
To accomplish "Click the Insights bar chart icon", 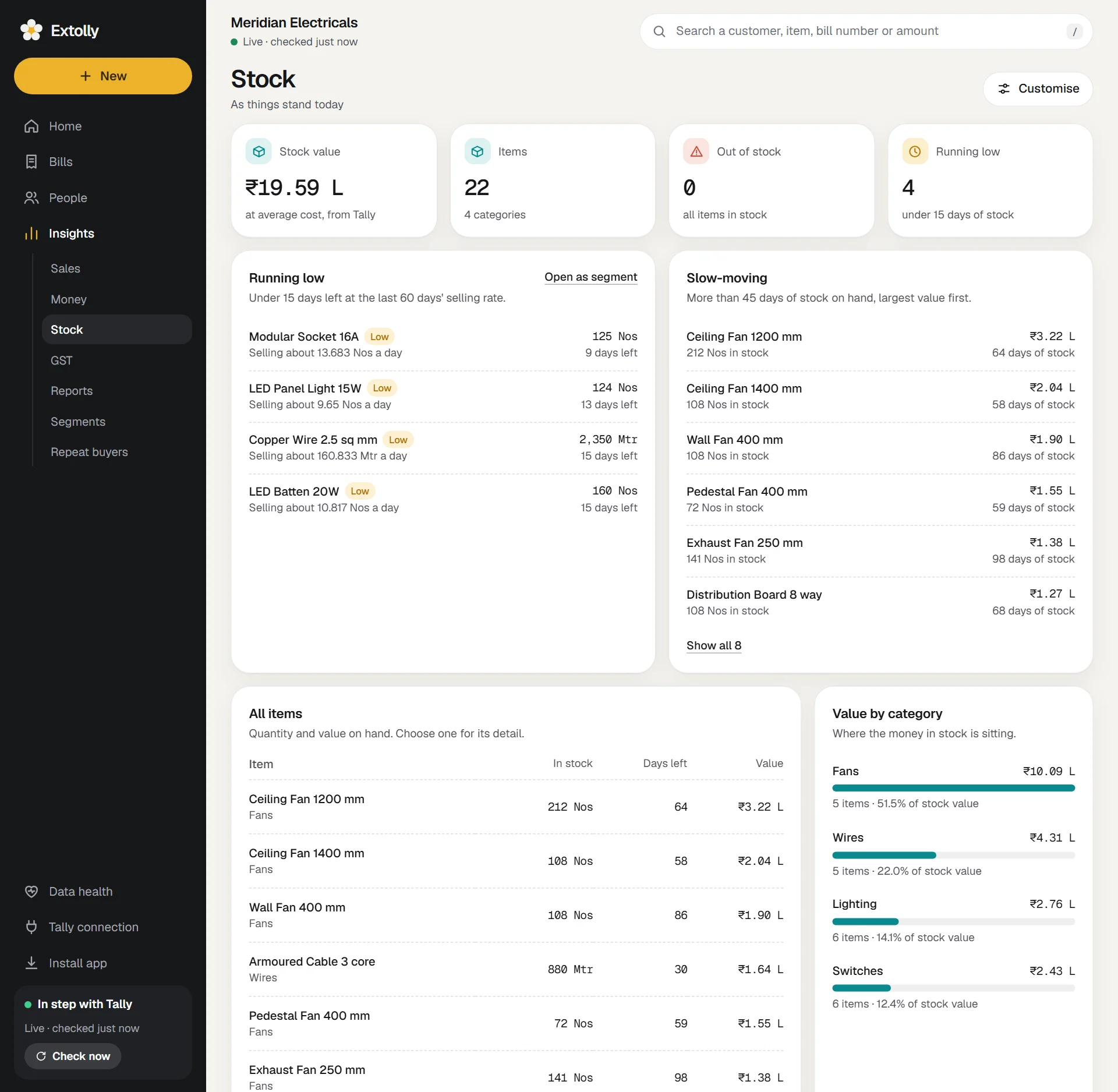I will (31, 234).
